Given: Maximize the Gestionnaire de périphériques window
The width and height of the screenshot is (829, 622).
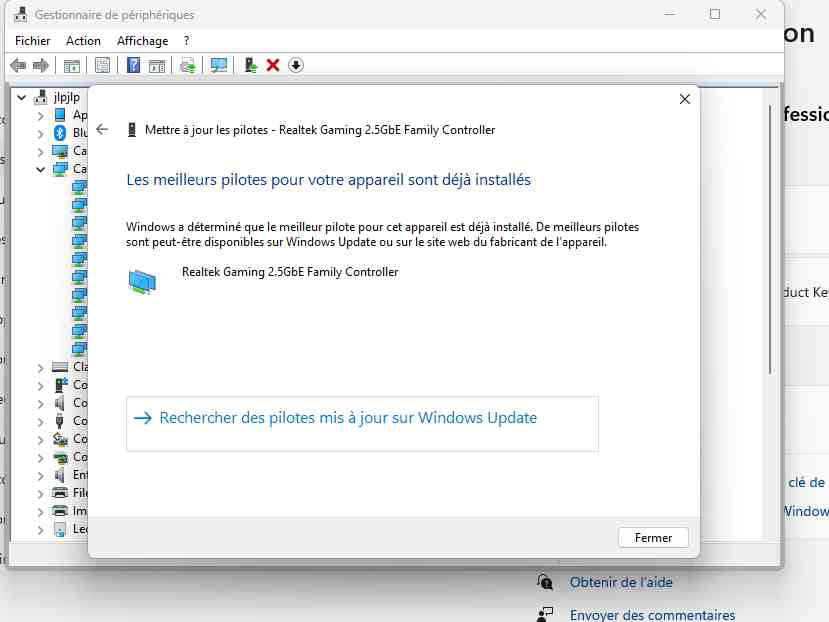Looking at the screenshot, I should pyautogui.click(x=715, y=14).
